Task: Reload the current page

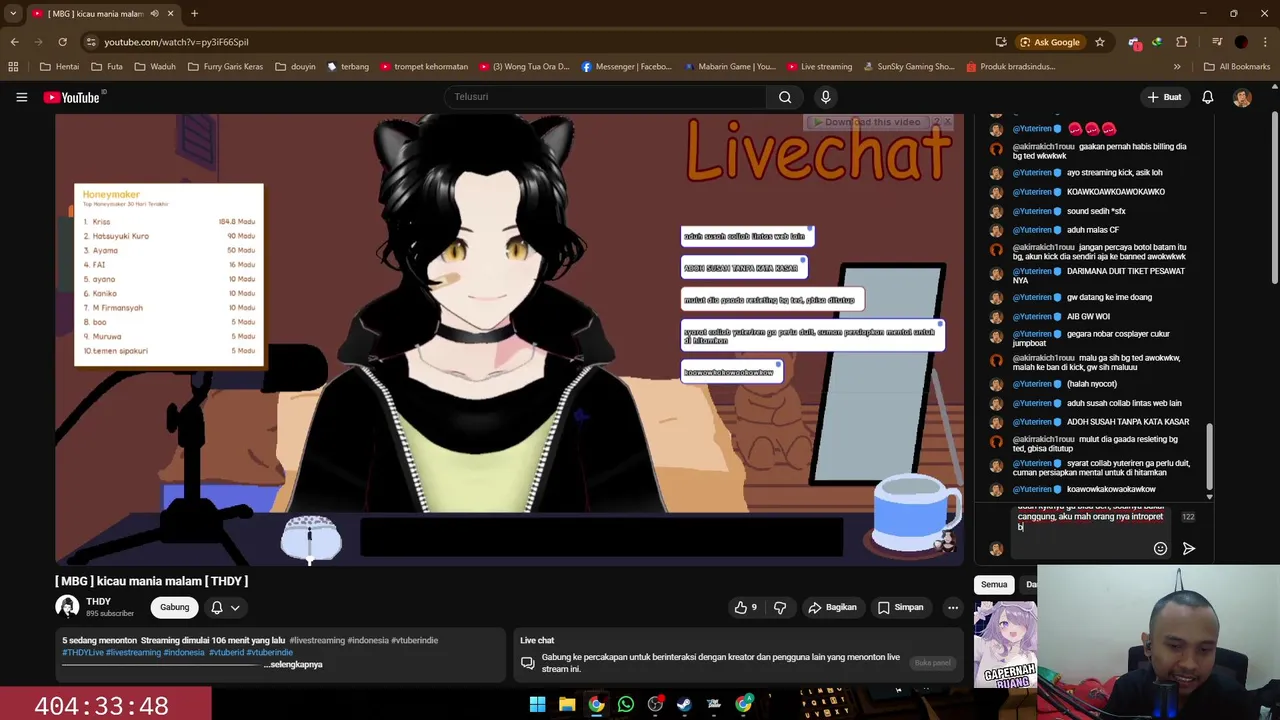Action: tap(62, 42)
